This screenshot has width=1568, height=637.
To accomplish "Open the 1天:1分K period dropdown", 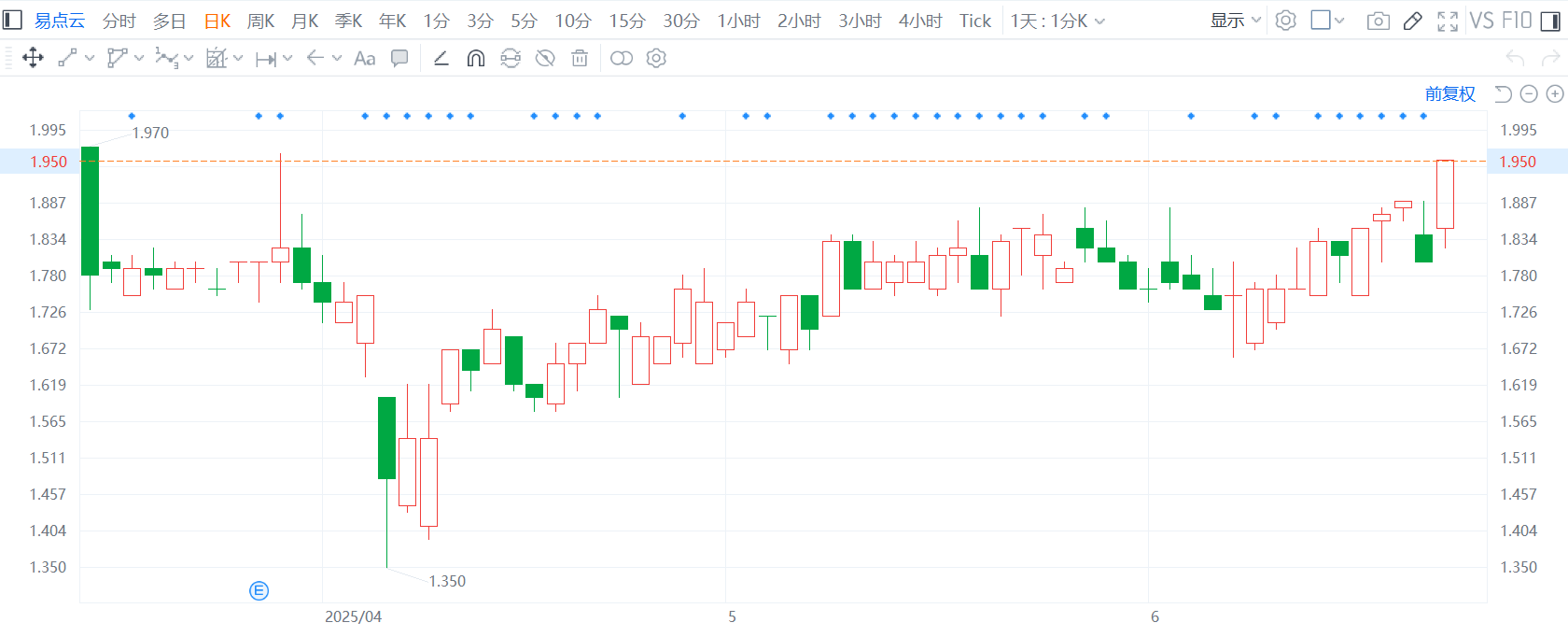I will pyautogui.click(x=1057, y=21).
